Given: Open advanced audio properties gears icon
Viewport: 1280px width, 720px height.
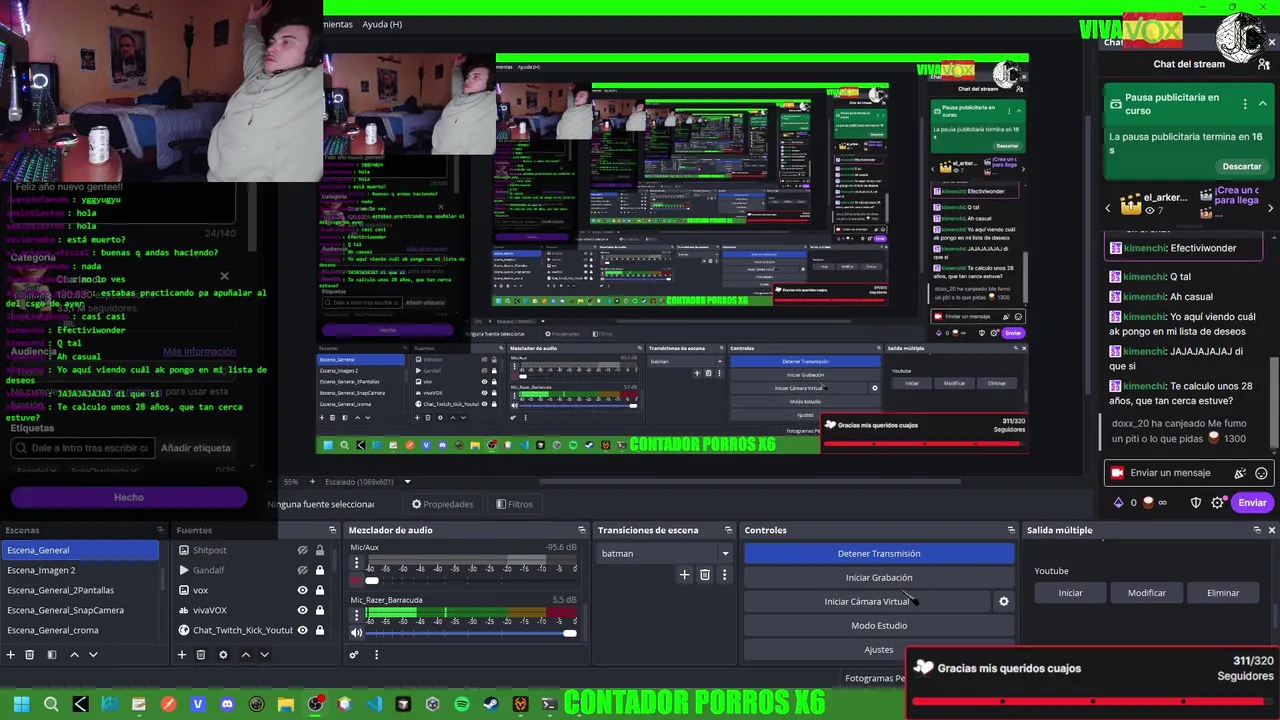Looking at the screenshot, I should [x=354, y=654].
